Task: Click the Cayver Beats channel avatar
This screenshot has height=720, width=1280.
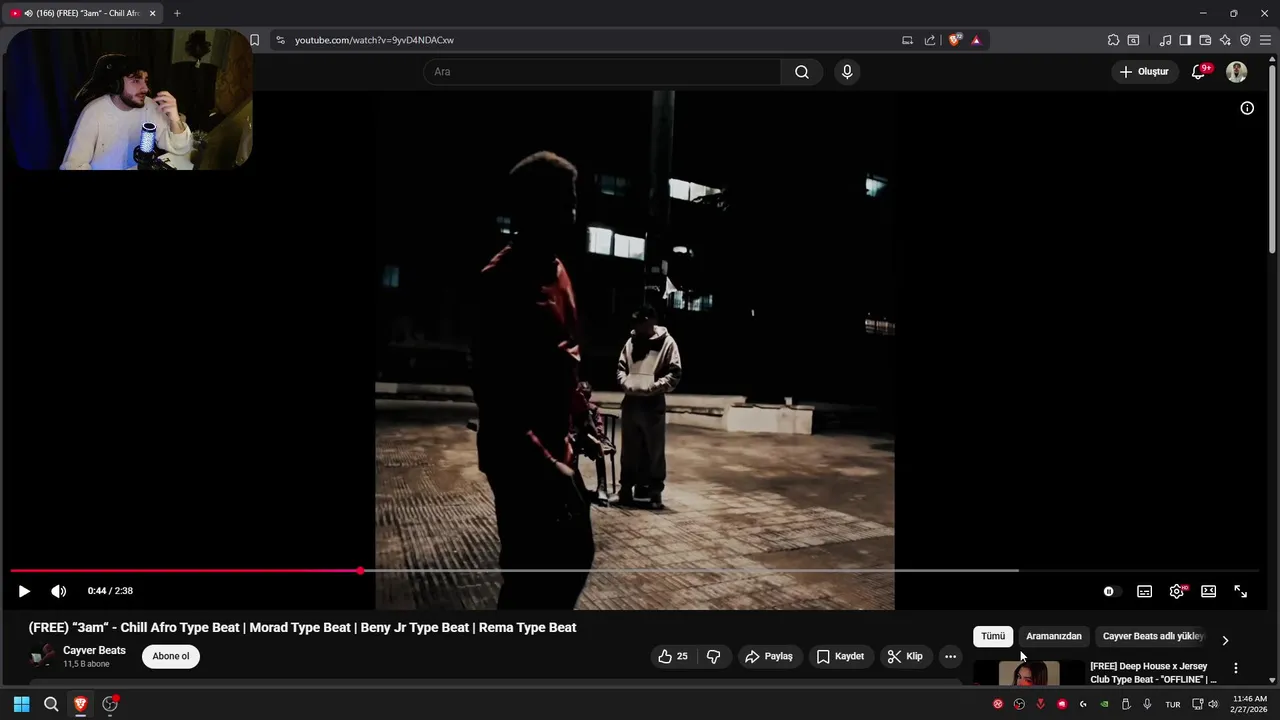Action: (43, 656)
